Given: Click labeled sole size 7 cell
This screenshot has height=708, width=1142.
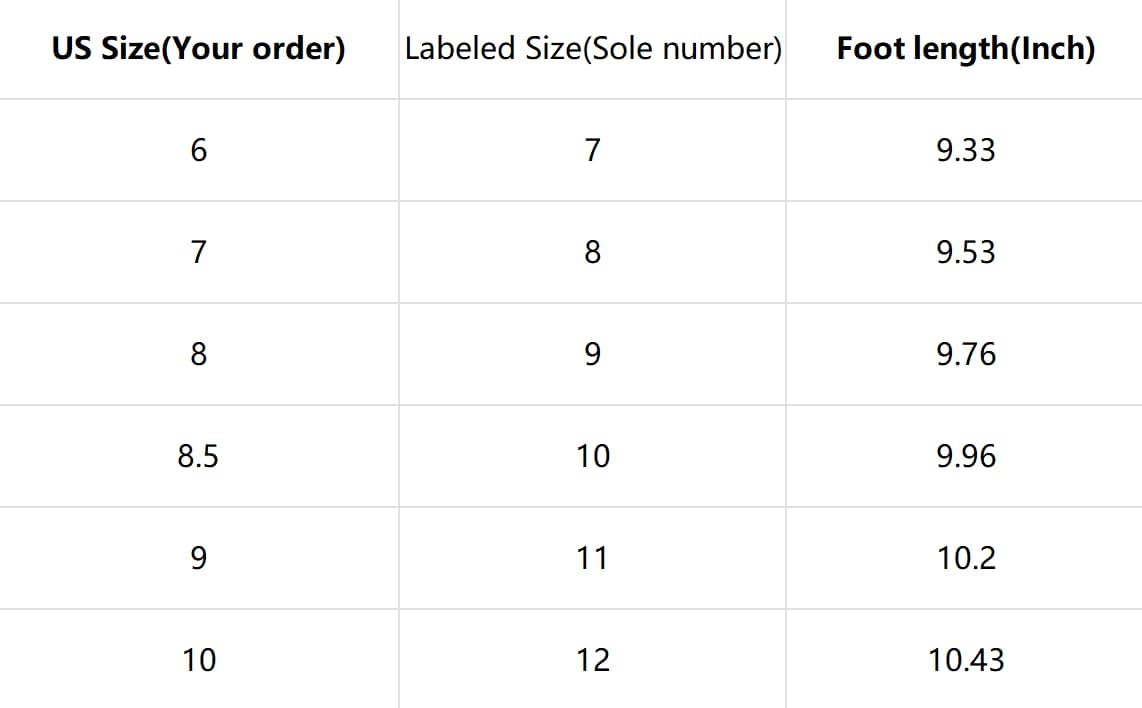Looking at the screenshot, I should click(x=592, y=150).
